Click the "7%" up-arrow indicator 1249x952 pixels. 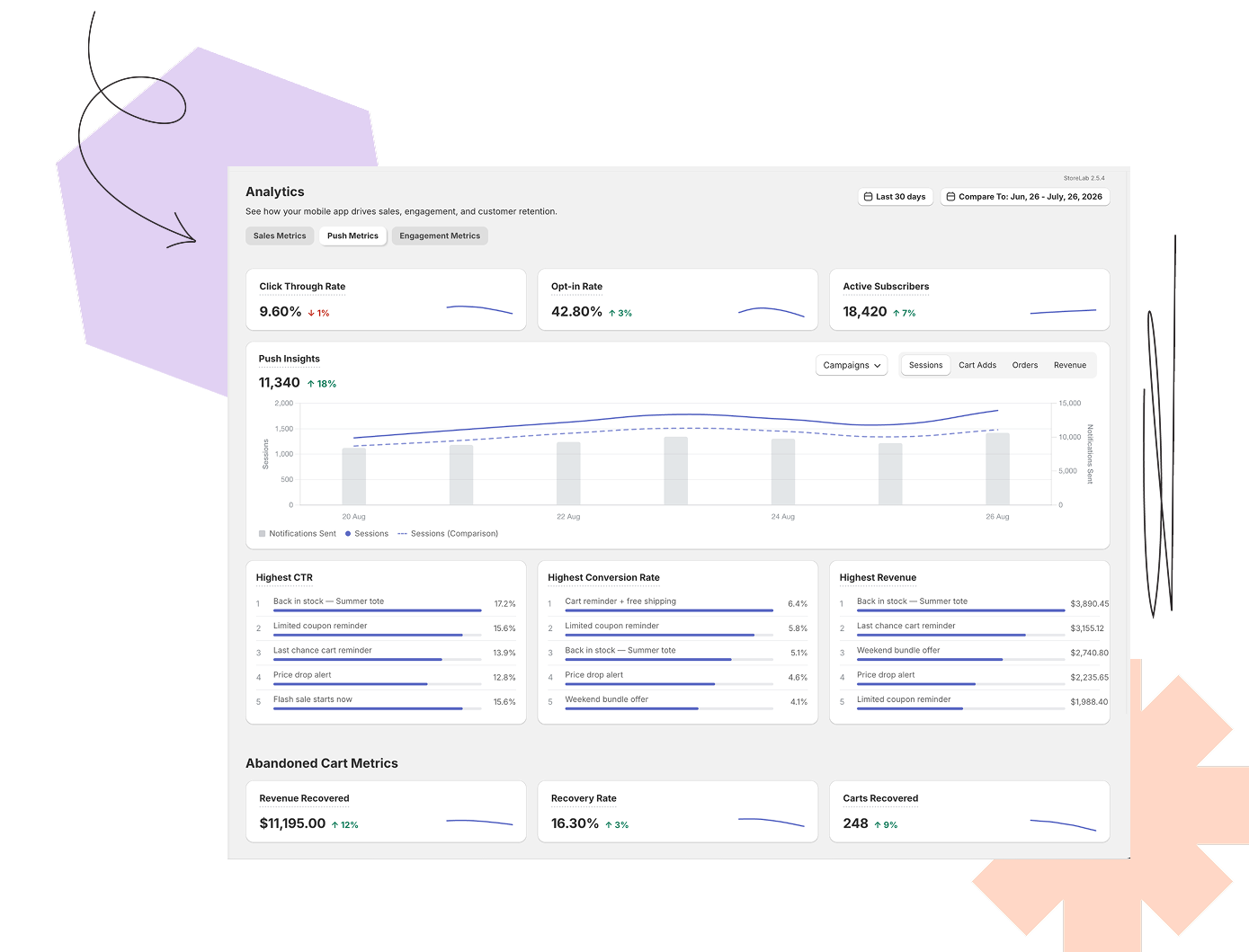point(905,314)
